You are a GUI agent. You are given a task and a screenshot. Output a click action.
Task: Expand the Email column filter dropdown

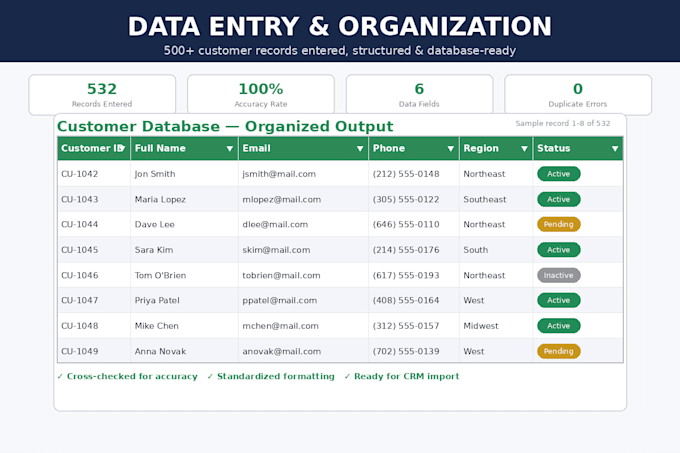coord(360,149)
